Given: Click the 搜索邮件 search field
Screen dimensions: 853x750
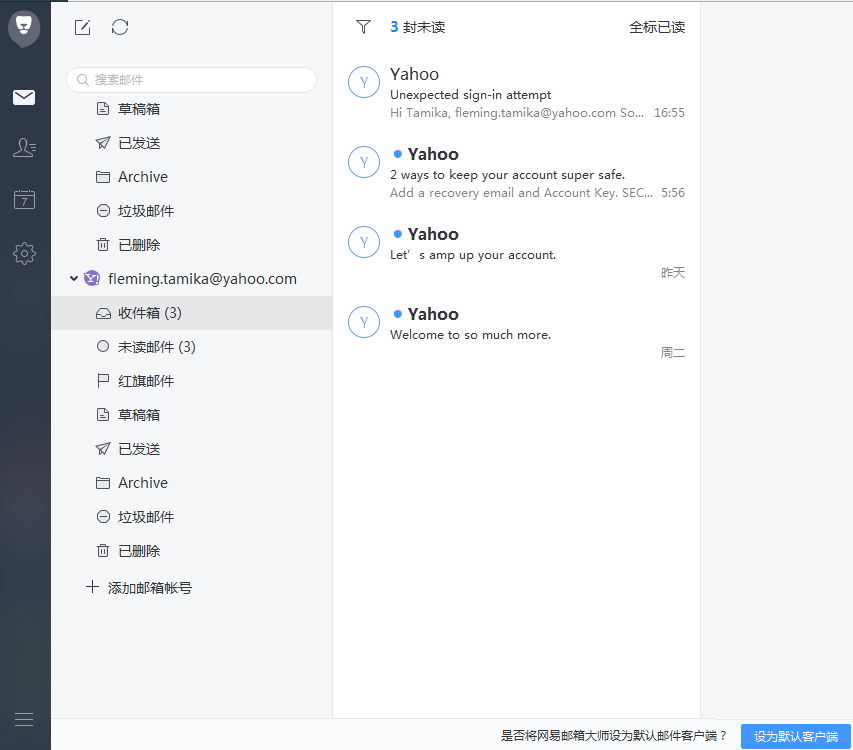Looking at the screenshot, I should click(x=192, y=80).
